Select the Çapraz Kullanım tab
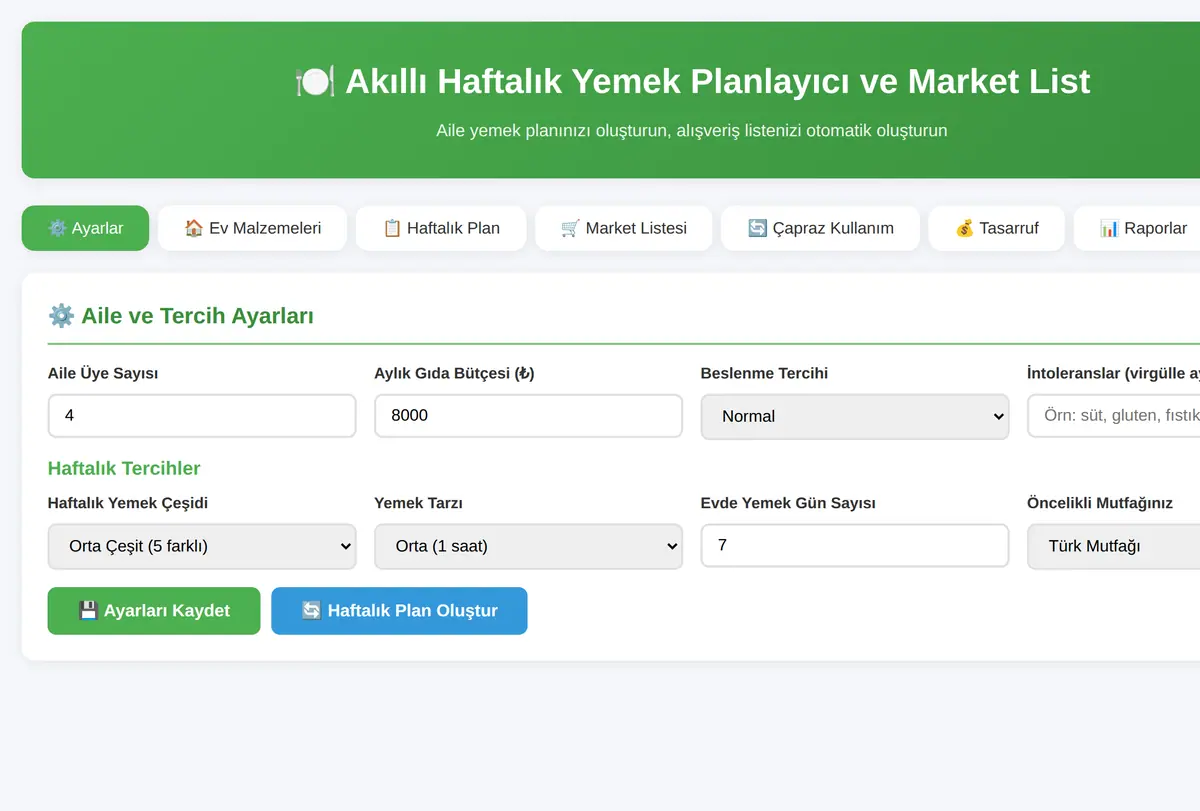The height and width of the screenshot is (811, 1200). (820, 228)
